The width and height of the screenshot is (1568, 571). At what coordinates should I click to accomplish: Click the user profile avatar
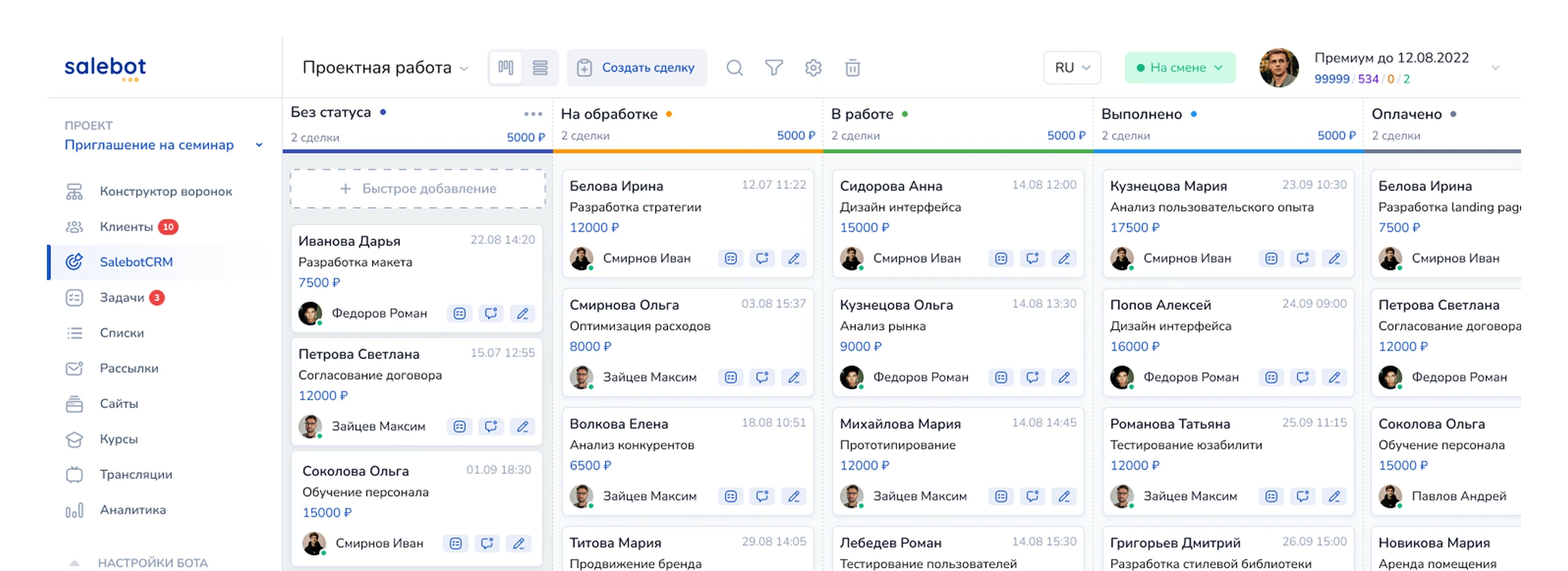pyautogui.click(x=1279, y=68)
